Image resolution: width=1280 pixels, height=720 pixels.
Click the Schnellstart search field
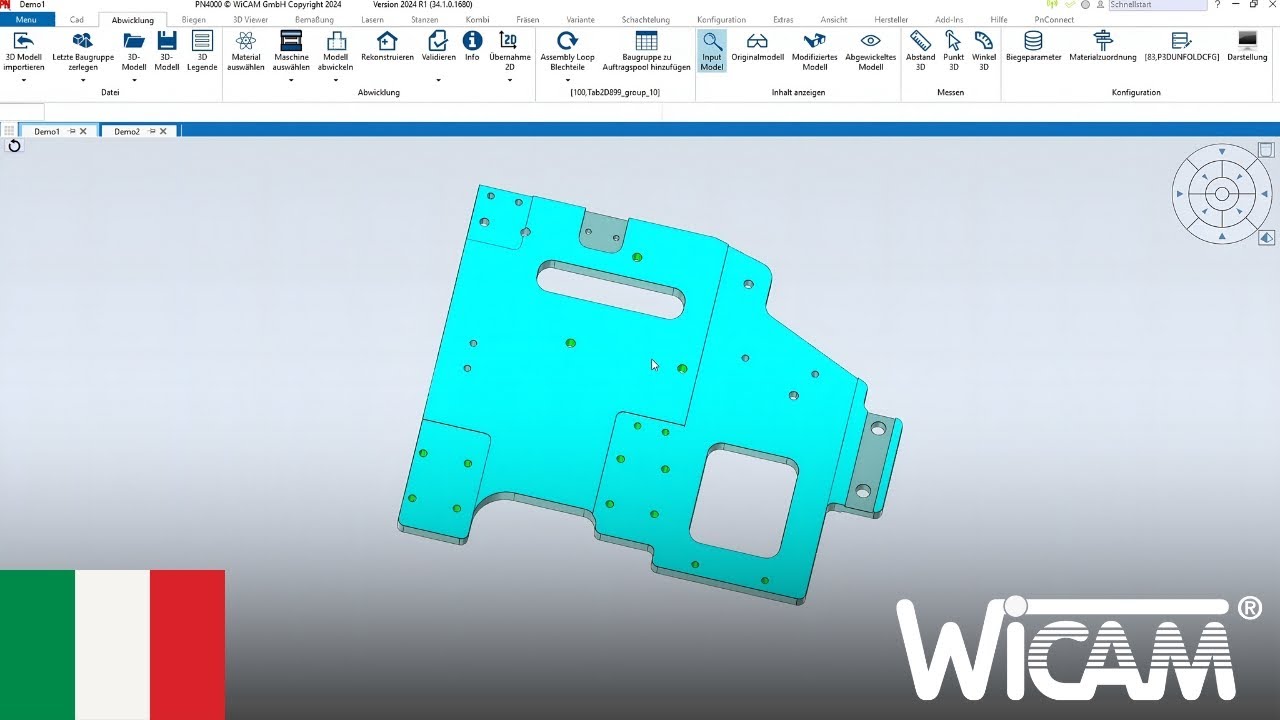click(x=1157, y=5)
